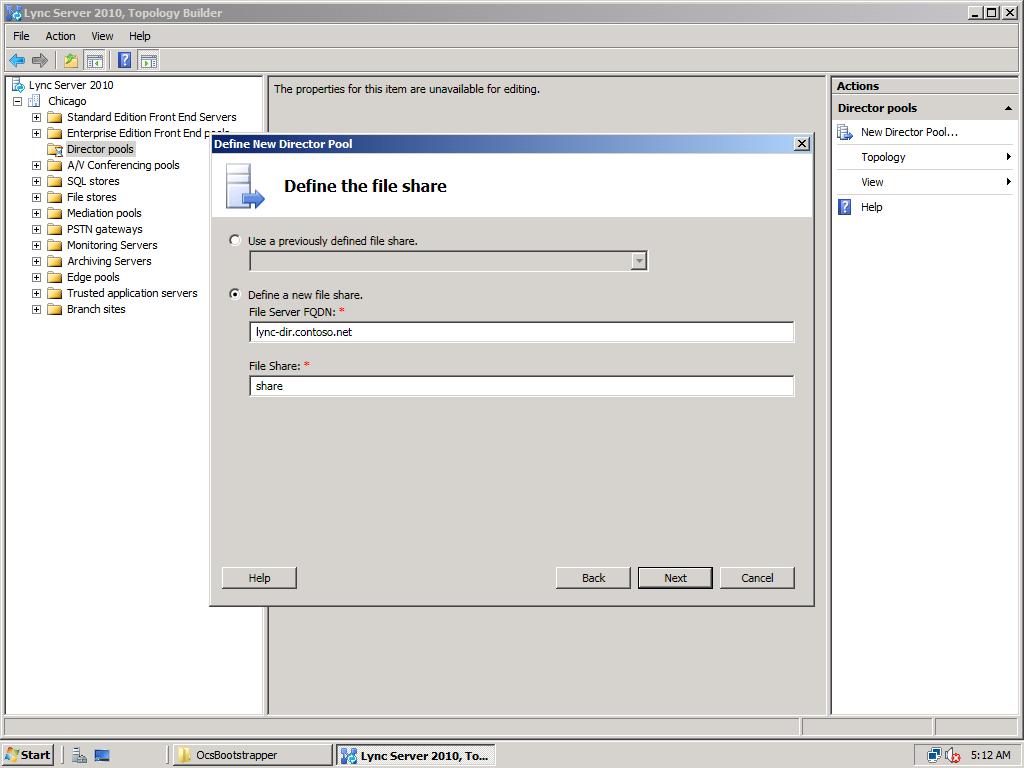Open the File menu
The height and width of the screenshot is (768, 1024).
pyautogui.click(x=21, y=36)
